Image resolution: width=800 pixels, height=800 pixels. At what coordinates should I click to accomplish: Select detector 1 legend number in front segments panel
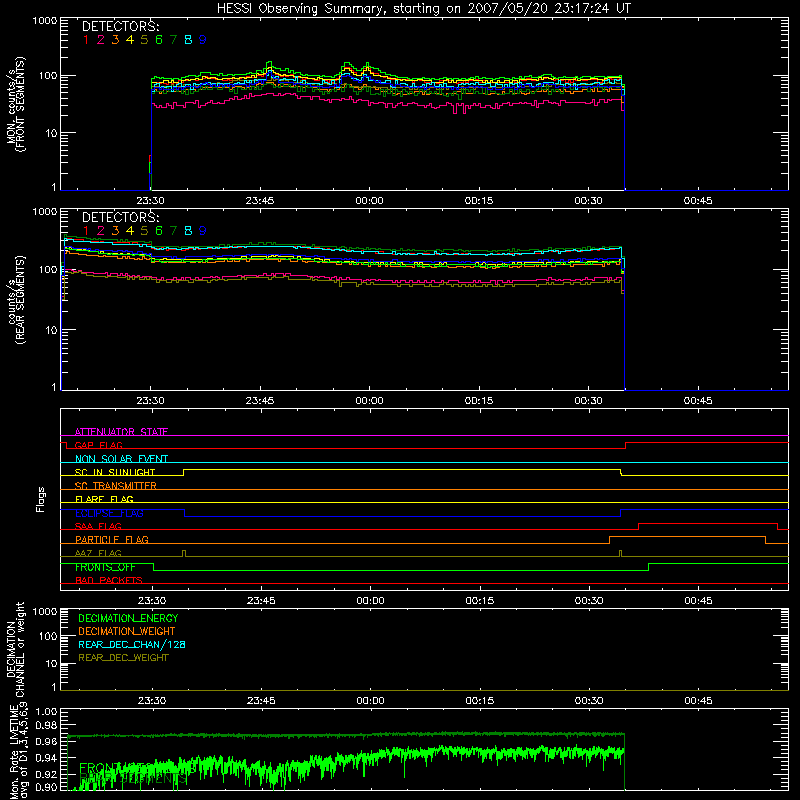coord(86,40)
